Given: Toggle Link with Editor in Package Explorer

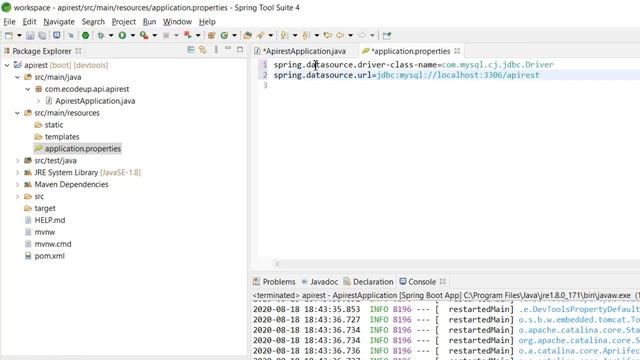Looking at the screenshot, I should coord(203,50).
